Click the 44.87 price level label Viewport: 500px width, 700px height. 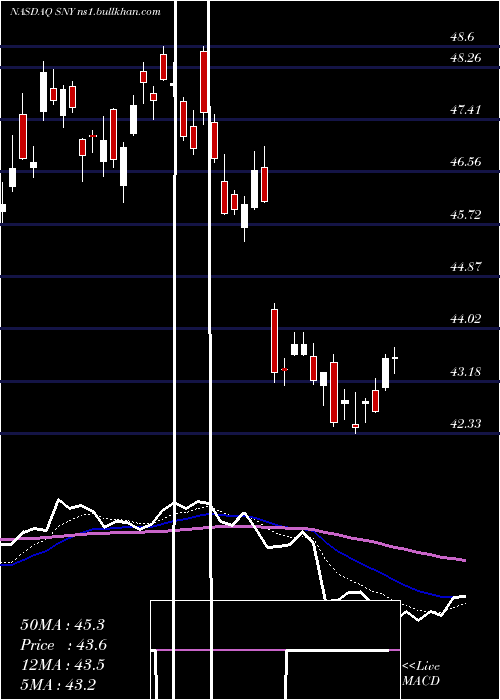point(465,267)
